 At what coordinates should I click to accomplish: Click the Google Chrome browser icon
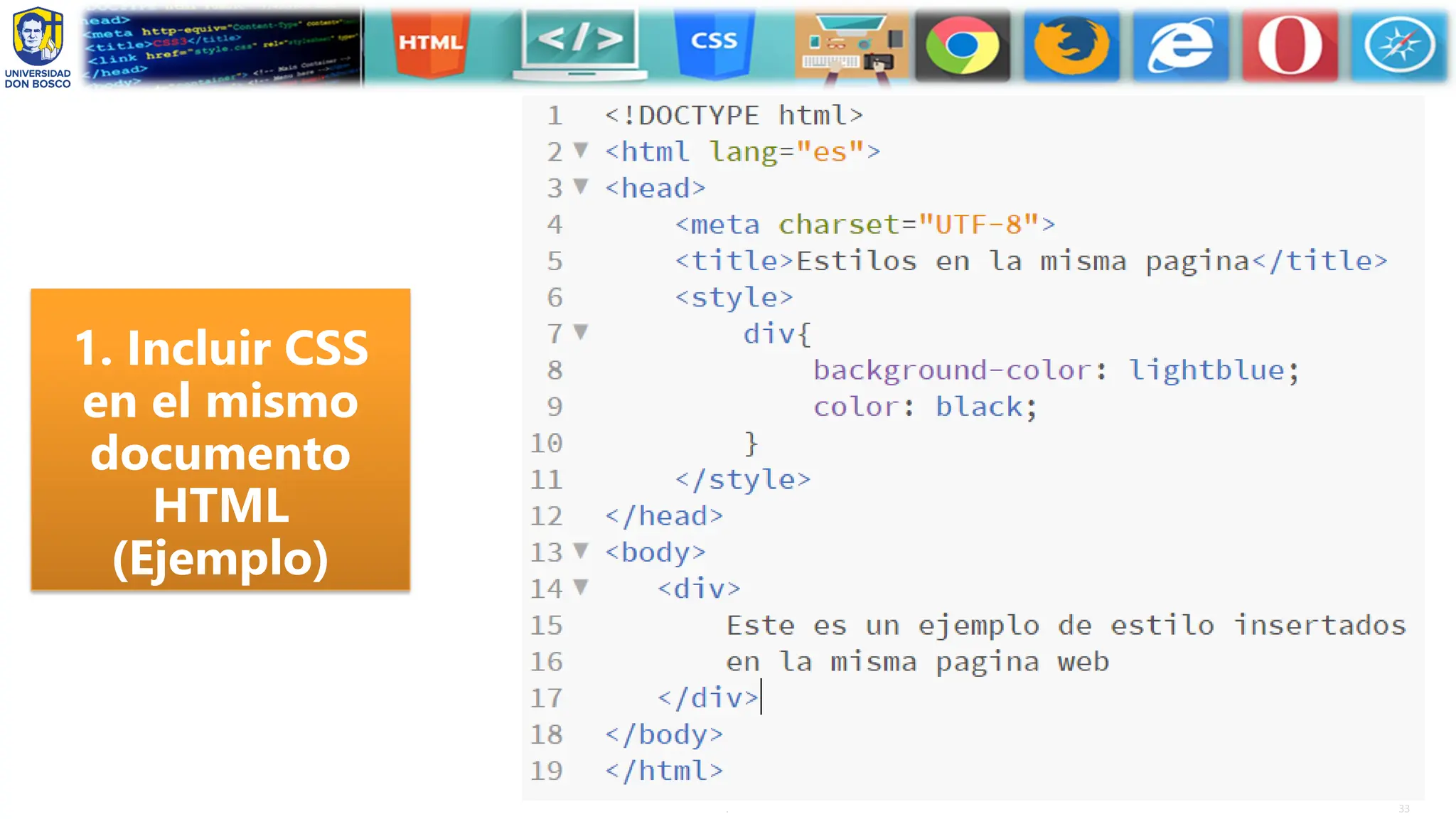coord(963,45)
